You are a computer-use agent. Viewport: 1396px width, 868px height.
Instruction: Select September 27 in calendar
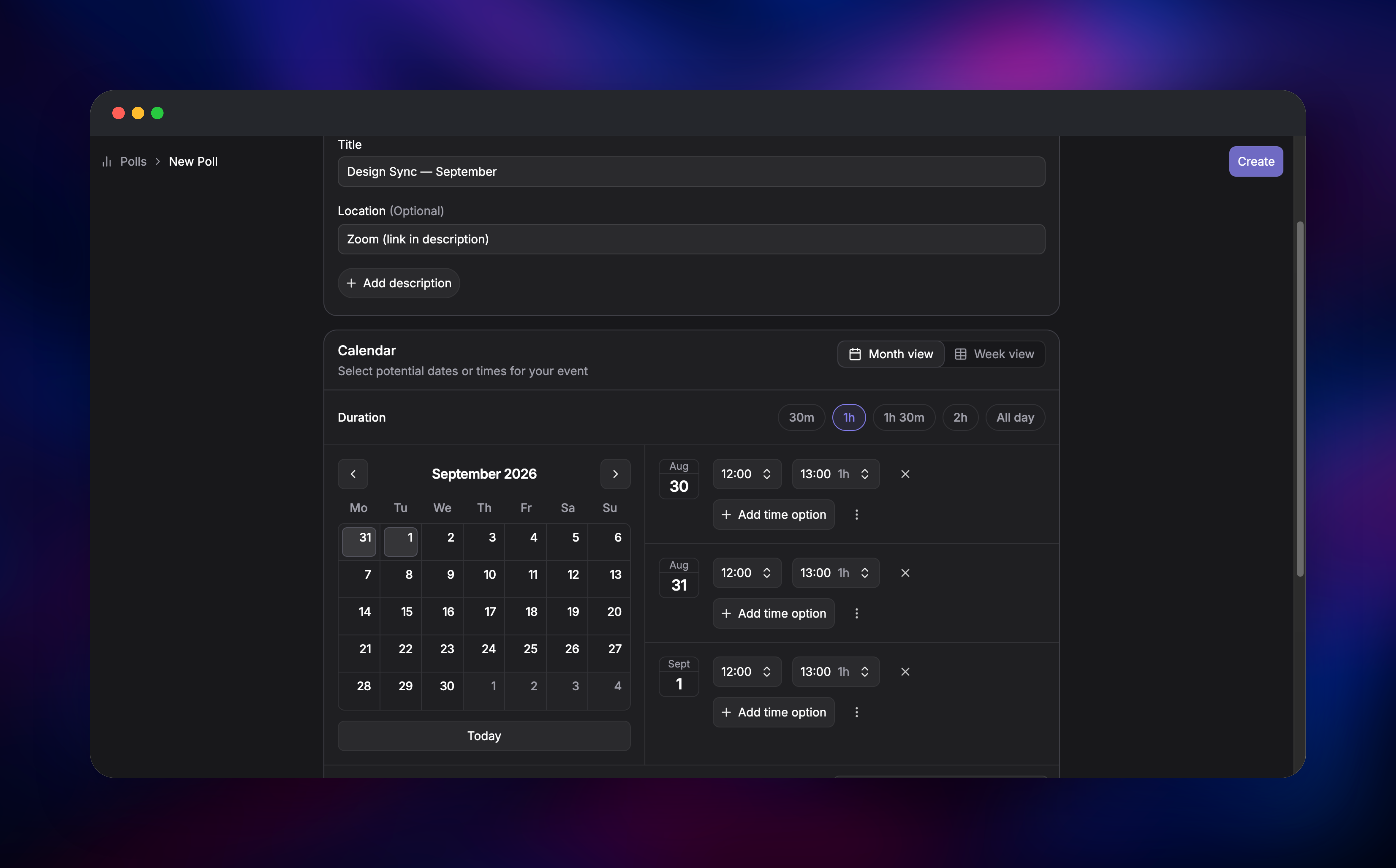click(609, 653)
